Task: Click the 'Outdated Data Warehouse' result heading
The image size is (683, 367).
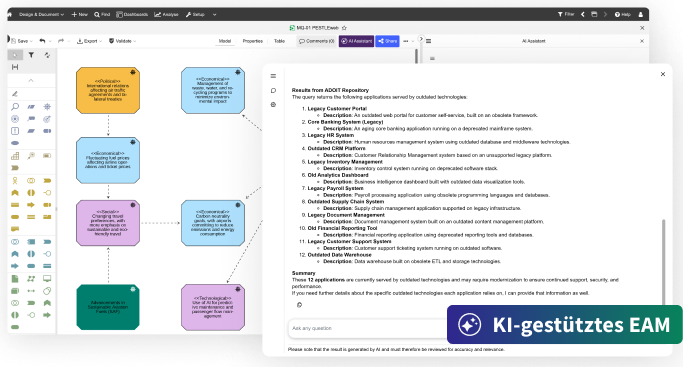Action: click(x=339, y=255)
